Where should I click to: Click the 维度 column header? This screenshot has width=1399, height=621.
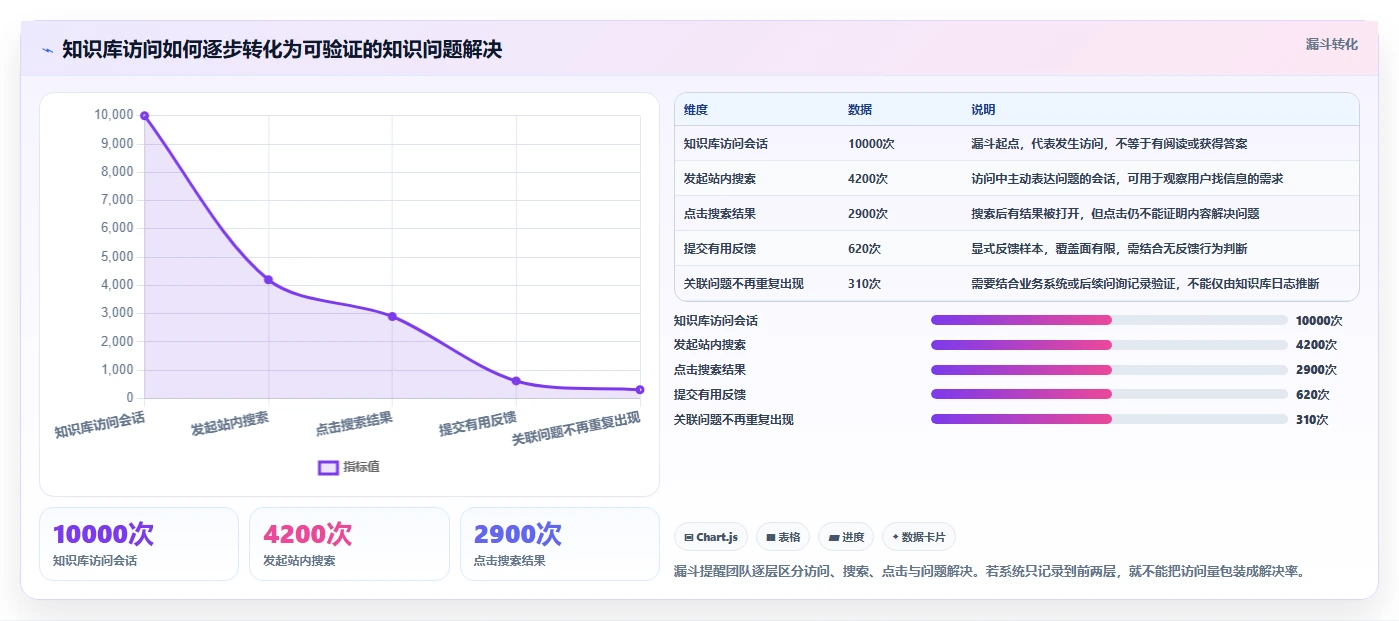(696, 110)
